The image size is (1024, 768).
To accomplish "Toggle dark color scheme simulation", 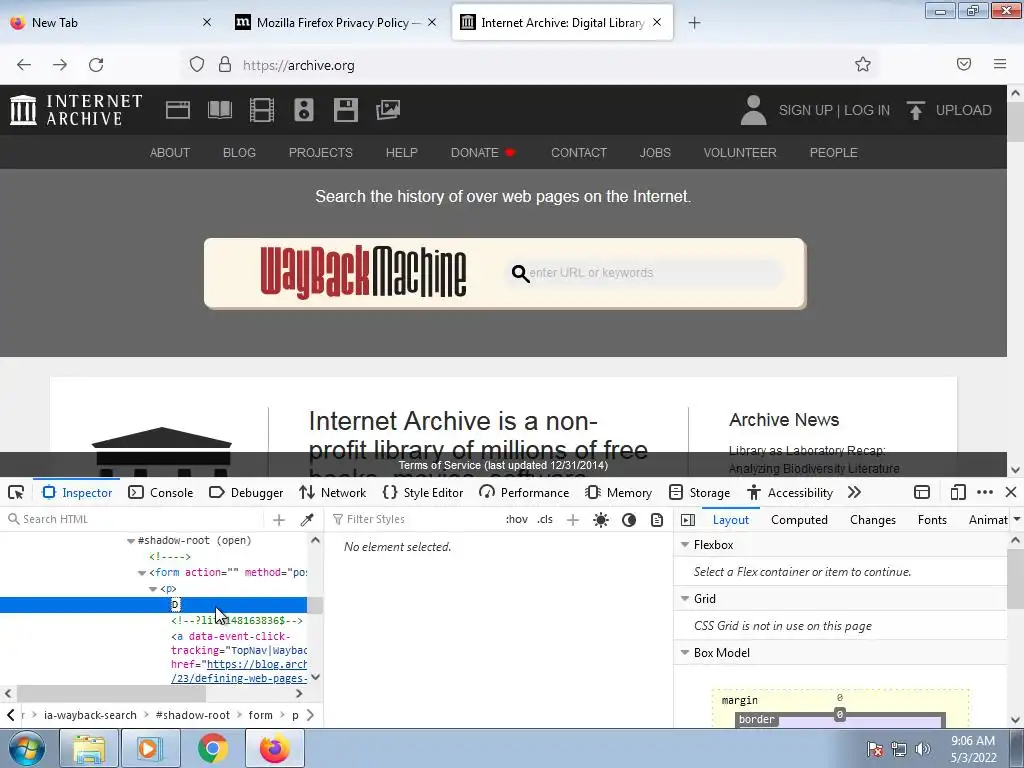I will 629,520.
